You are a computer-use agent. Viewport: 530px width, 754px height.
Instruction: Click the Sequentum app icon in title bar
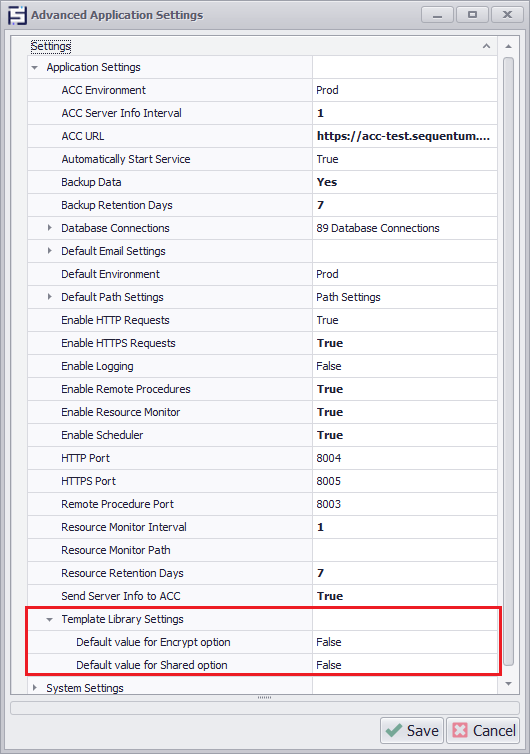pos(17,15)
